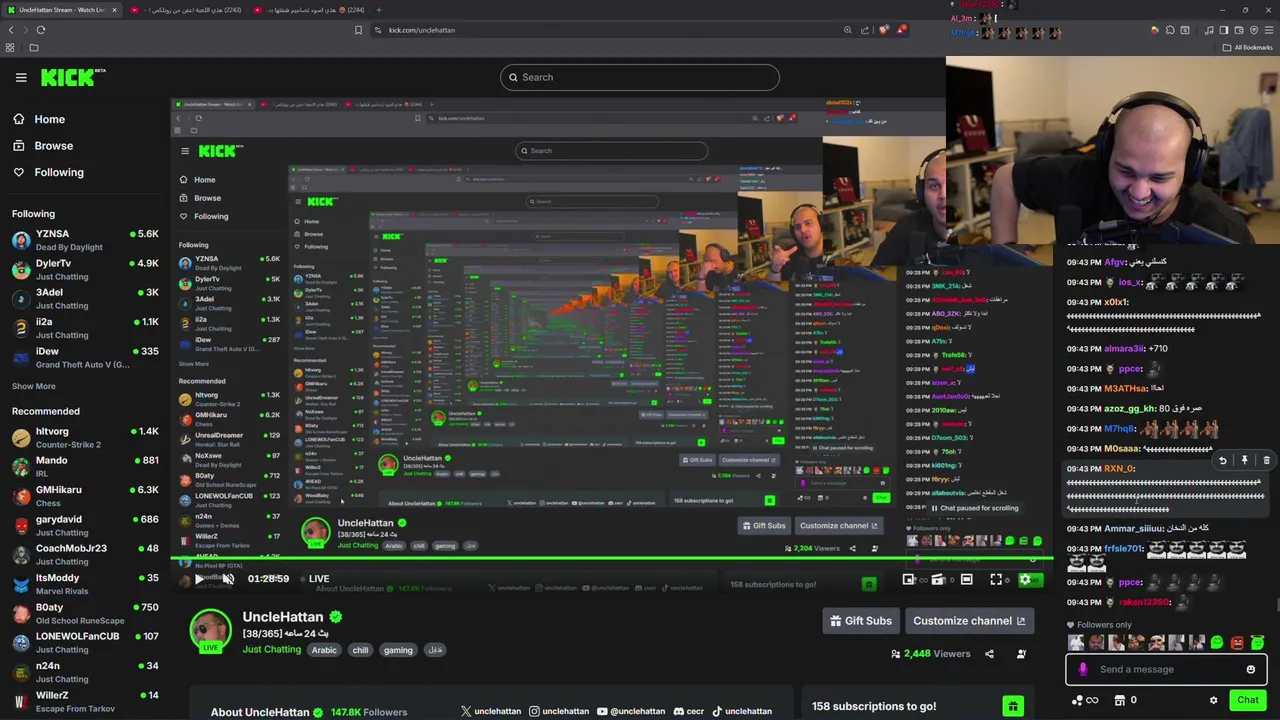This screenshot has width=1280, height=720.
Task: Insert the red angry emote
Action: (x=1237, y=643)
